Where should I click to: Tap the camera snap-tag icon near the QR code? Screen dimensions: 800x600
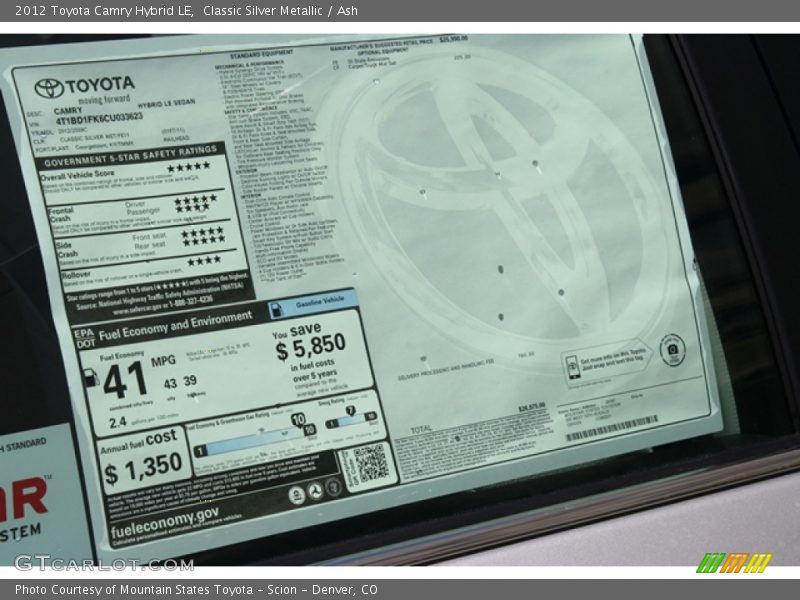671,350
